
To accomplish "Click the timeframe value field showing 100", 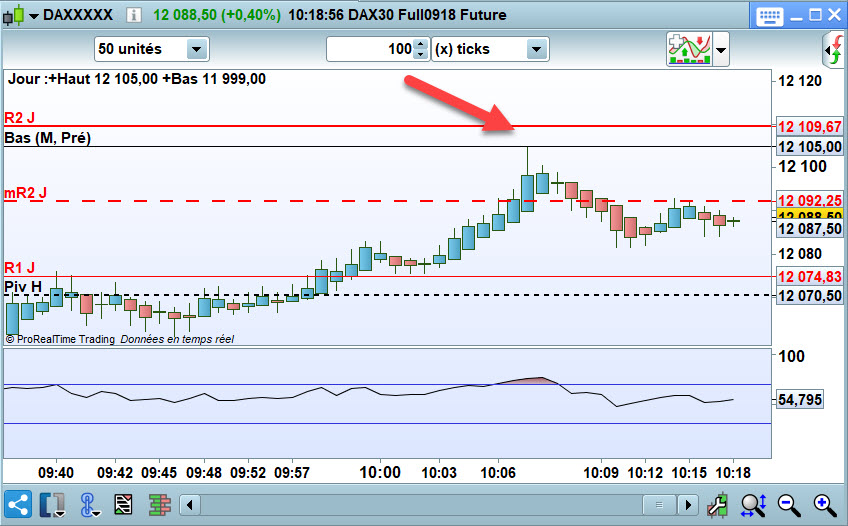I will [370, 49].
